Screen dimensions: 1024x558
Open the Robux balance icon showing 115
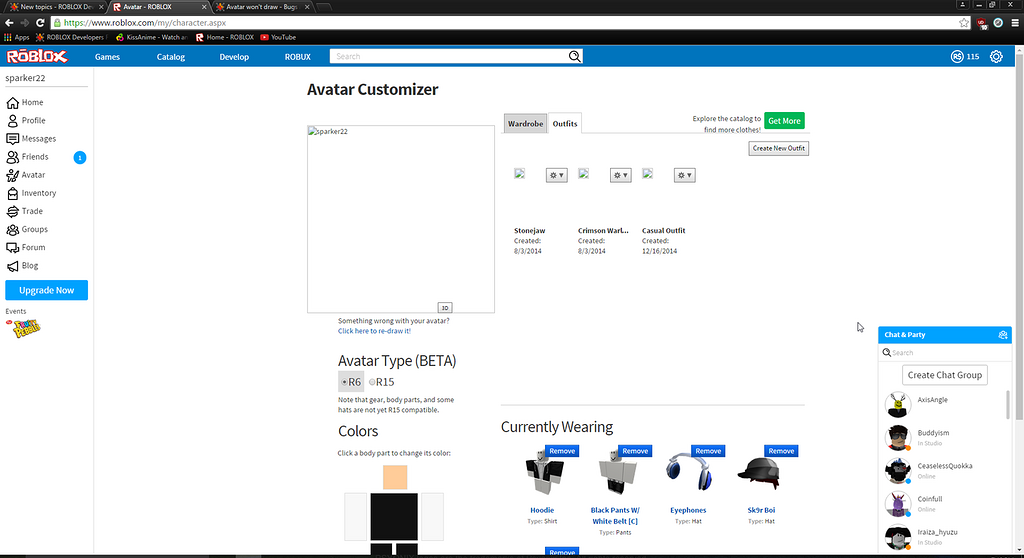pyautogui.click(x=957, y=57)
